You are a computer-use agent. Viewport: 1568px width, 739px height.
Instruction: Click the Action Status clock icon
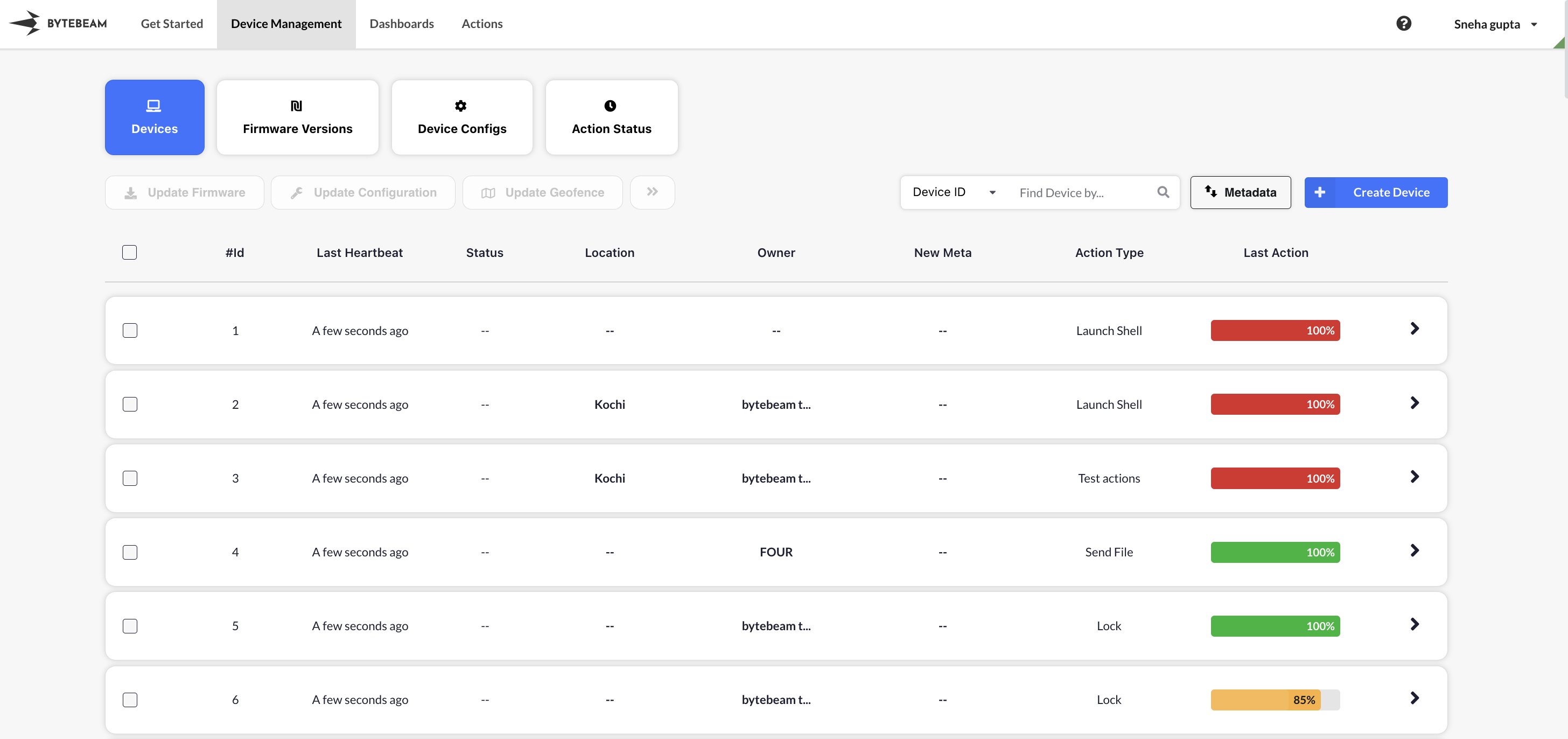[x=610, y=106]
